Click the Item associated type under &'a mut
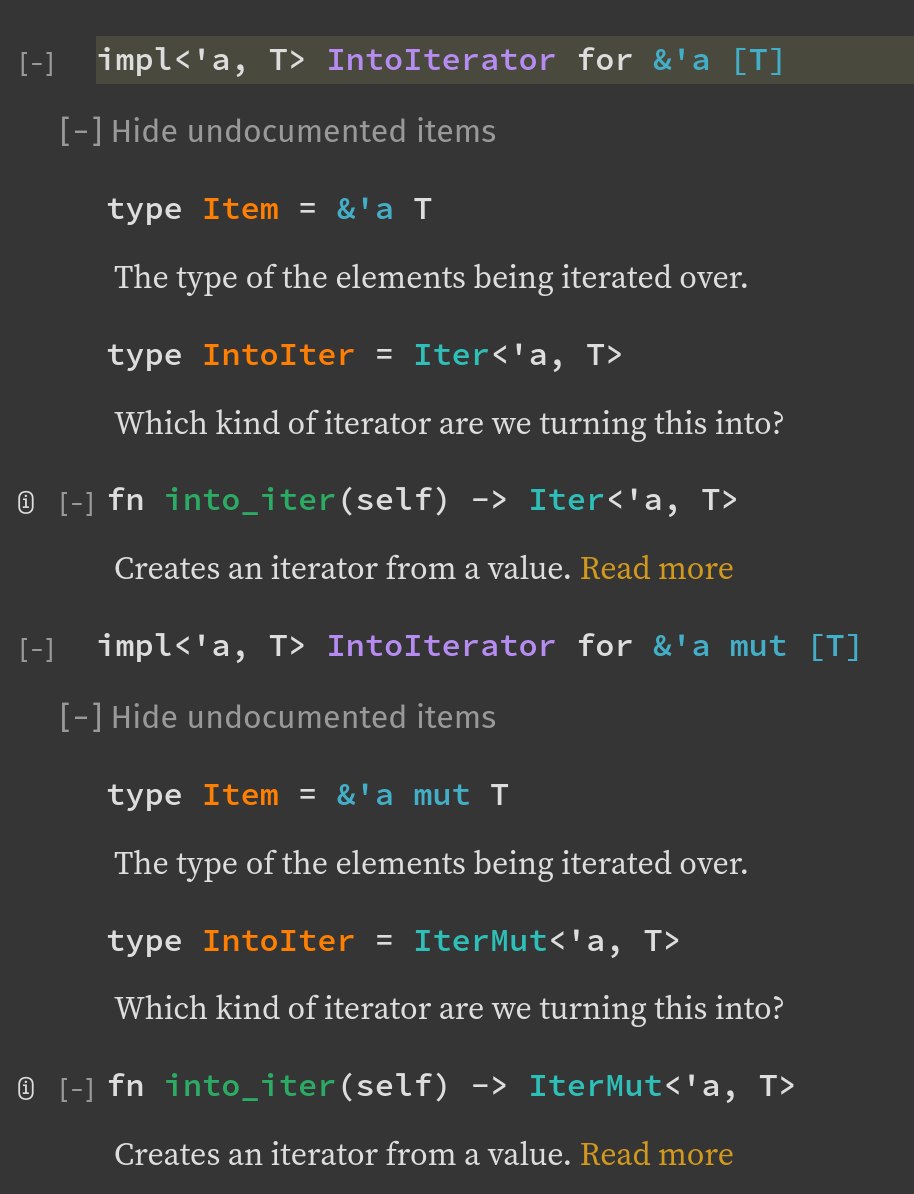 click(x=241, y=795)
